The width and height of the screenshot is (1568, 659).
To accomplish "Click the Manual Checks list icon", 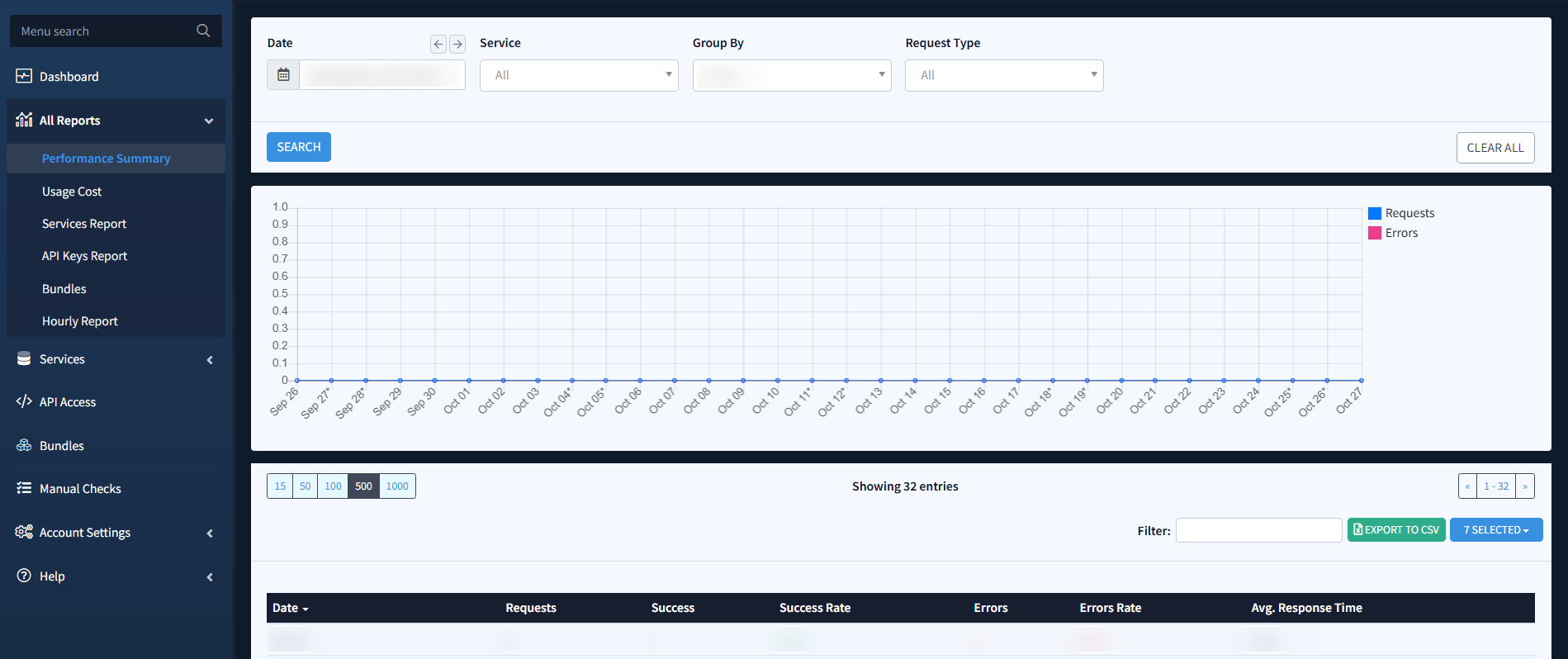I will point(24,488).
